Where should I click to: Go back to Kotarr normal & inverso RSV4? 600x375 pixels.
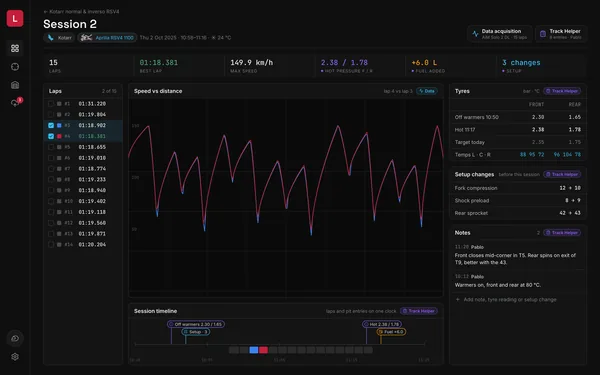tap(81, 11)
